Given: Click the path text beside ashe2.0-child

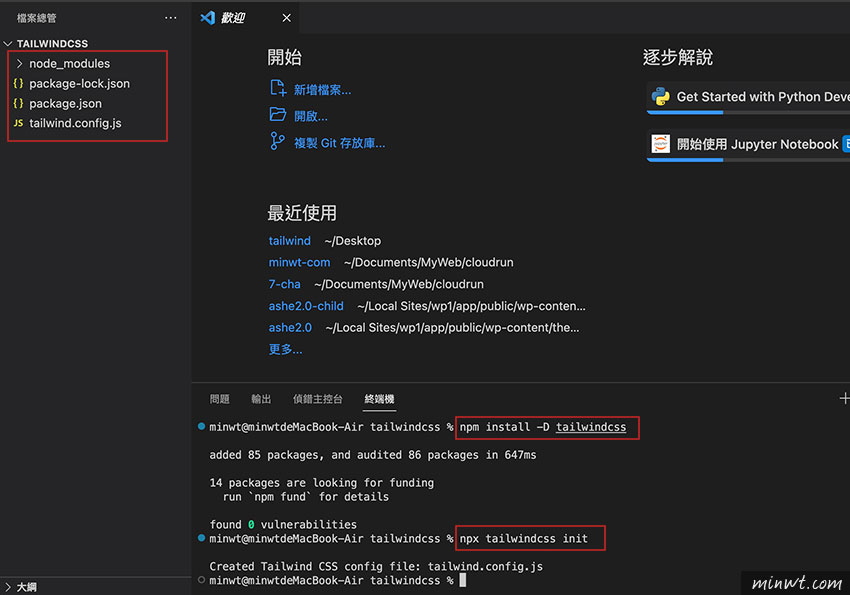Looking at the screenshot, I should click(472, 306).
